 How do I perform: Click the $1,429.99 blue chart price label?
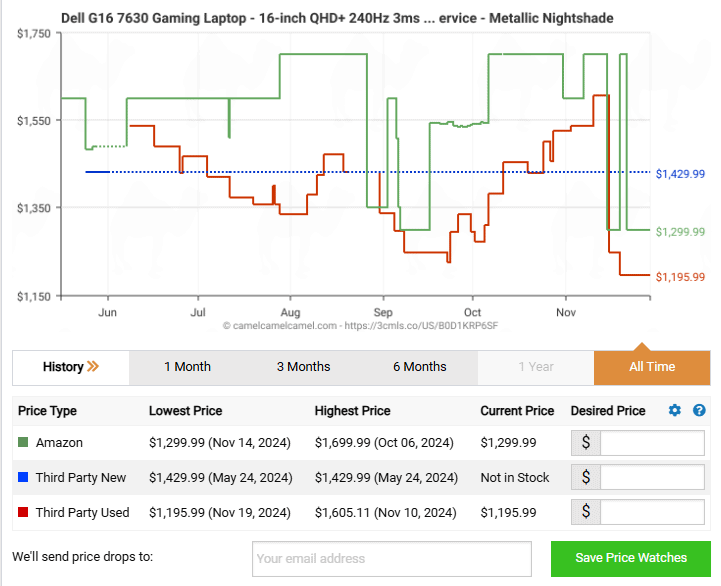680,174
